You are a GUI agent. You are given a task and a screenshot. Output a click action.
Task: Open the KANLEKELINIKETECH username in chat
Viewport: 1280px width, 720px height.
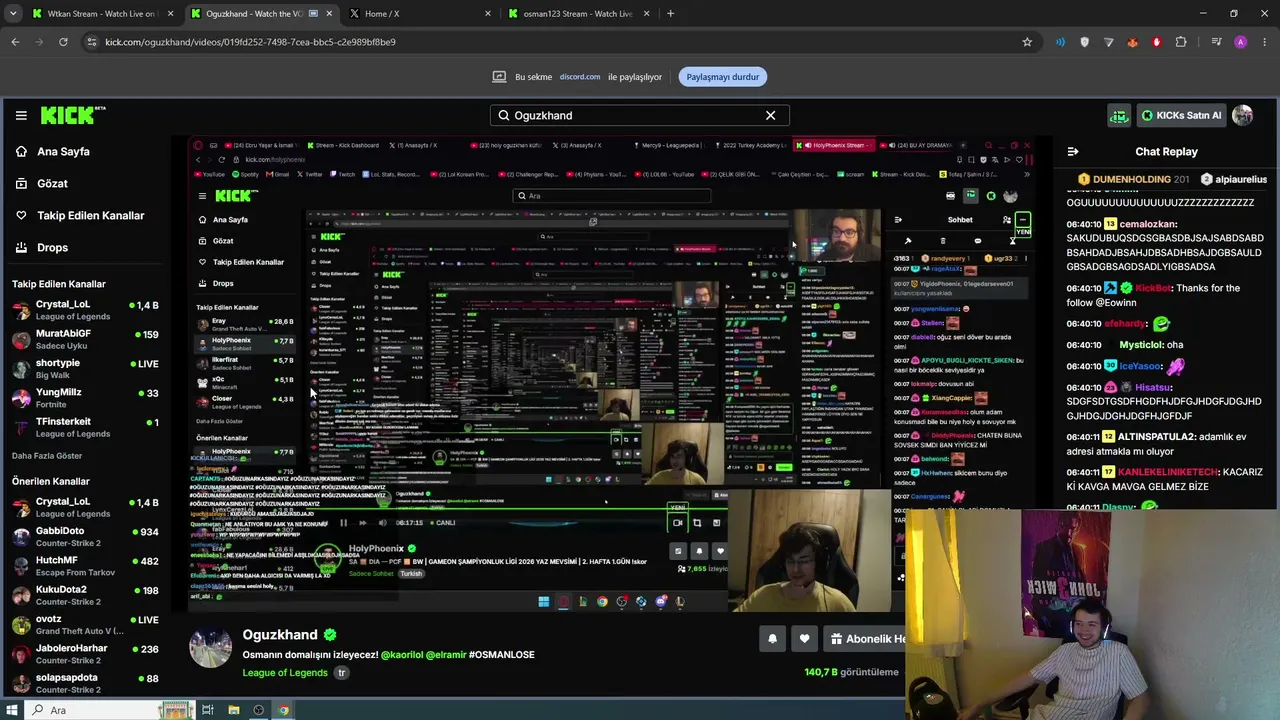pyautogui.click(x=1168, y=472)
